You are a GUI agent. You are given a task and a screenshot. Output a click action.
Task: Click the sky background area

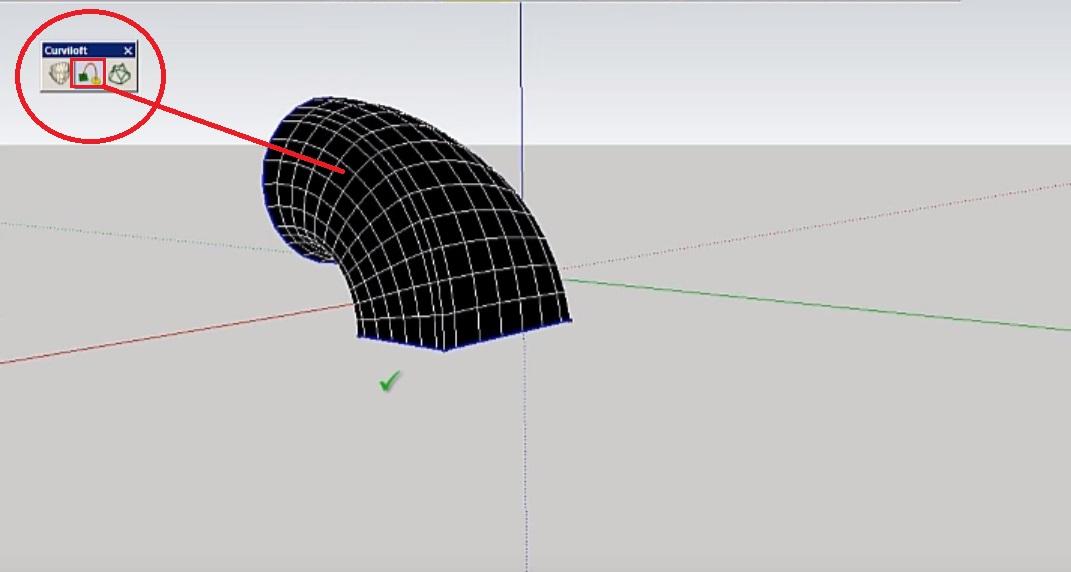click(x=750, y=70)
